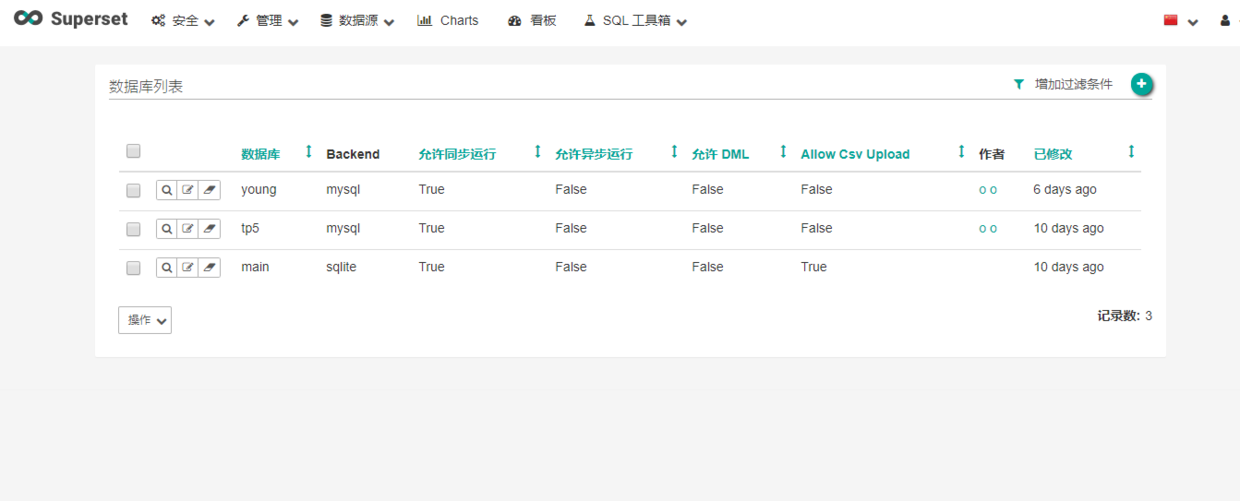Check the box for young database row
The image size is (1240, 501).
click(x=133, y=190)
